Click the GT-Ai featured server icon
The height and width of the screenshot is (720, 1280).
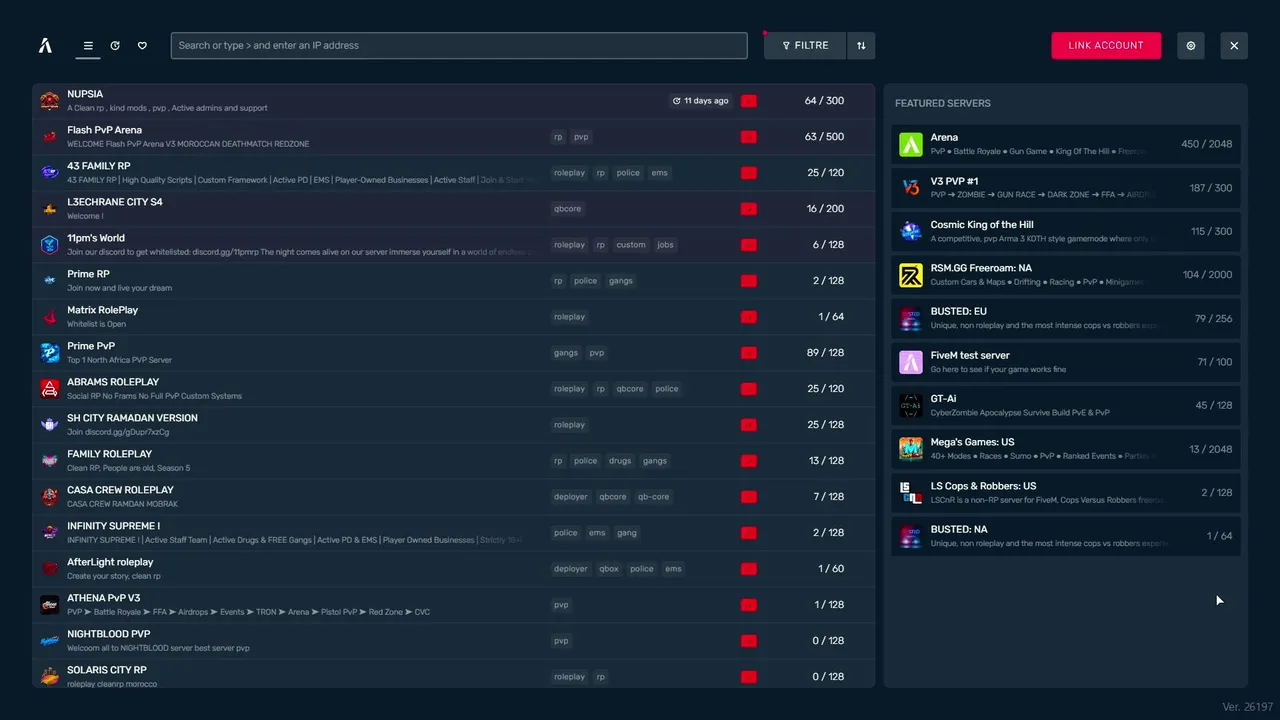pyautogui.click(x=911, y=405)
